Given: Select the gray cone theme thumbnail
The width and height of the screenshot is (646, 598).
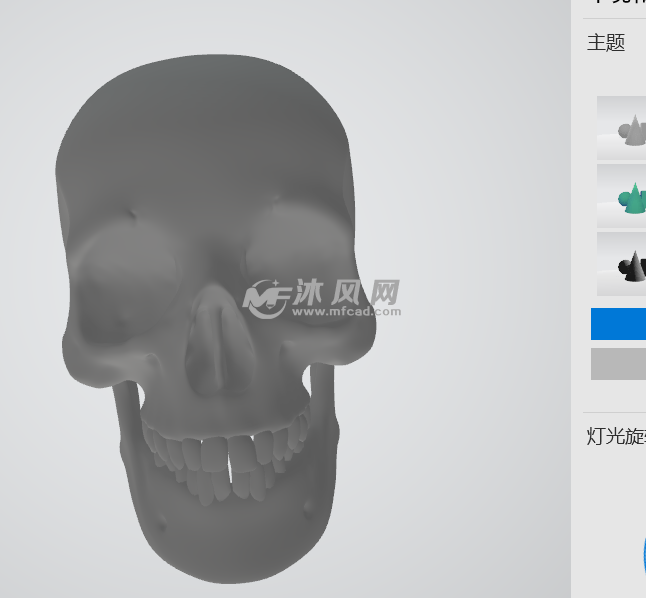Looking at the screenshot, I should pos(621,128).
